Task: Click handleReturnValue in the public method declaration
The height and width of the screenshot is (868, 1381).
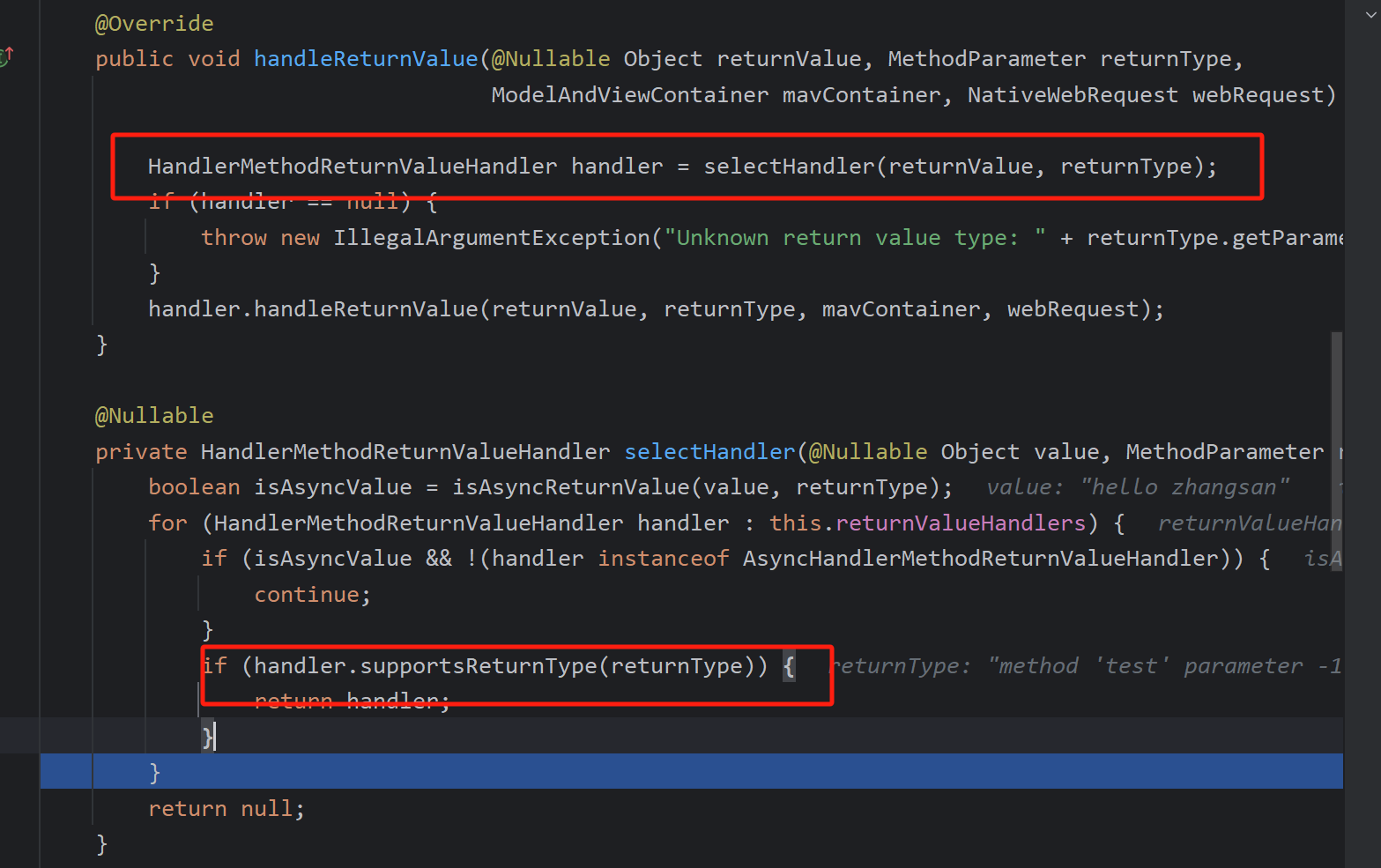Action: point(366,59)
